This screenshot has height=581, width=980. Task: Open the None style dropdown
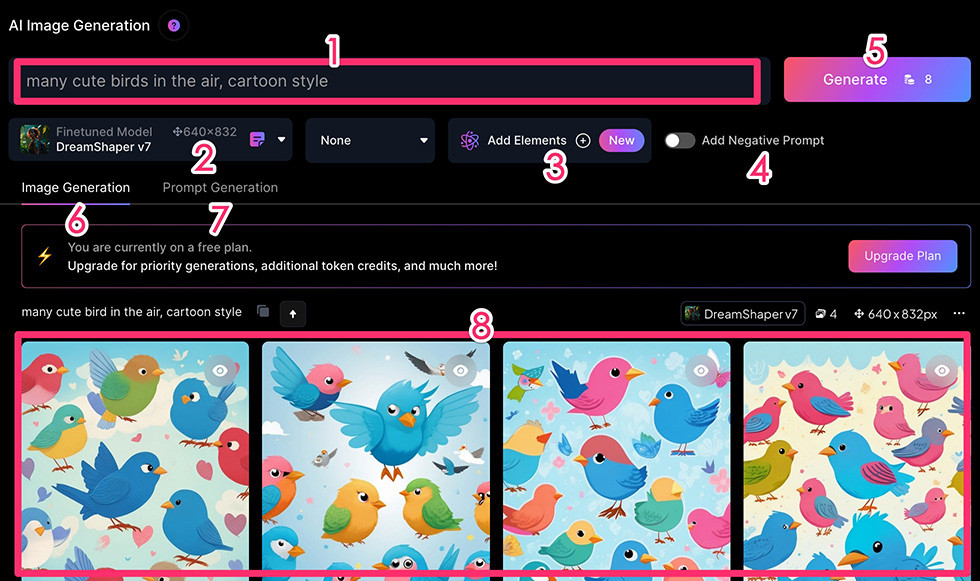tap(370, 141)
